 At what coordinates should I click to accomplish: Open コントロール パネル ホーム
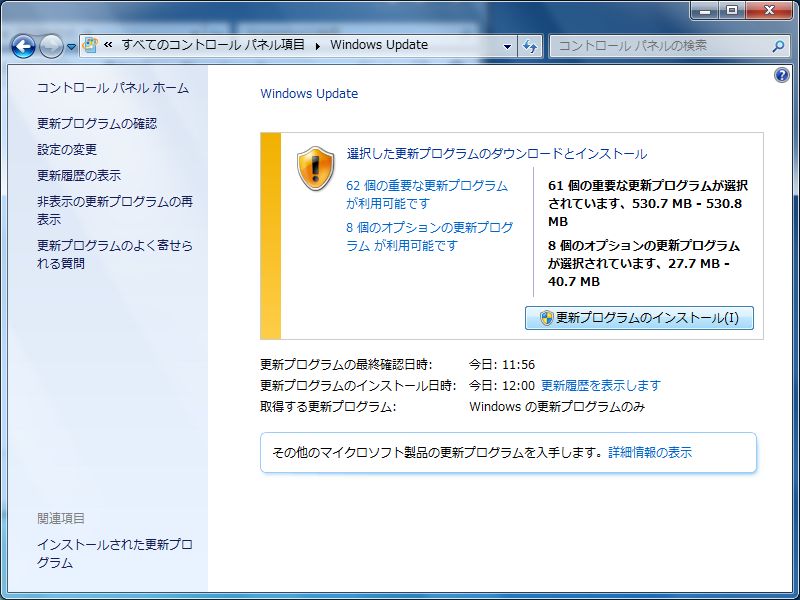click(113, 88)
